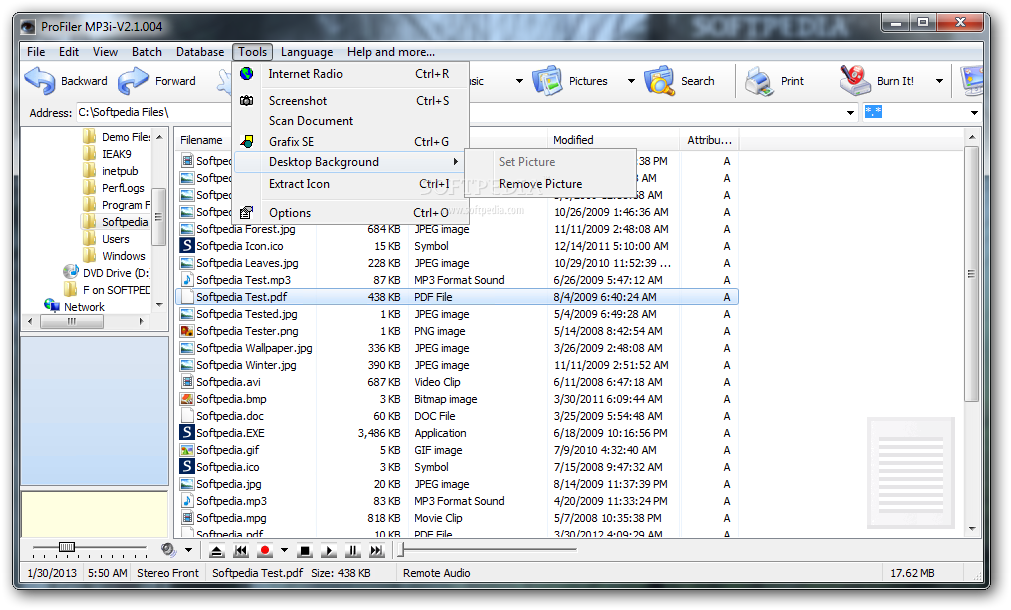Click the Grafix SE menu icon
Screen dimensions: 1011x610
tap(246, 141)
